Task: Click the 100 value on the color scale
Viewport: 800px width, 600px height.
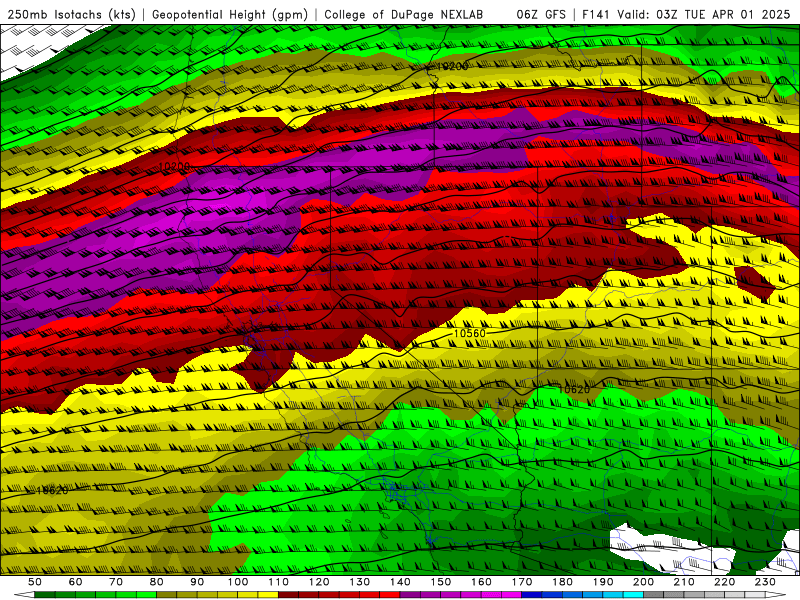Action: pos(238,582)
